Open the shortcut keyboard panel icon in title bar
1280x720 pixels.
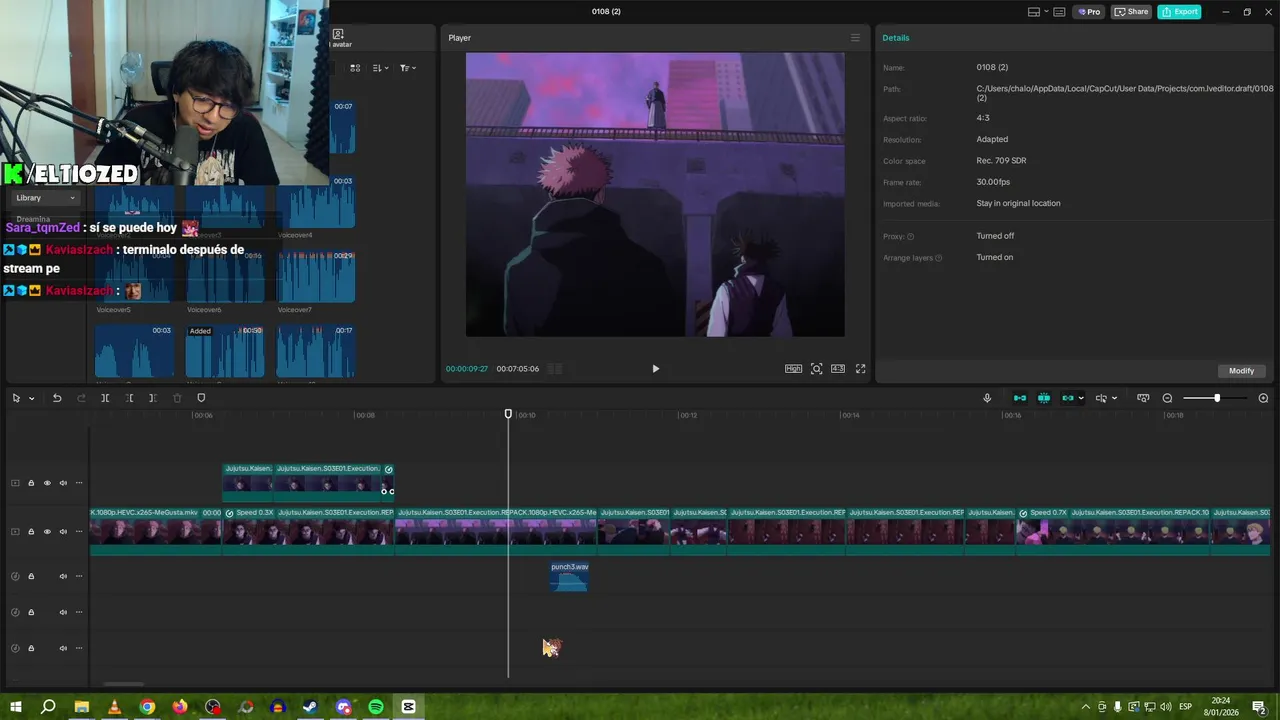[x=1059, y=12]
